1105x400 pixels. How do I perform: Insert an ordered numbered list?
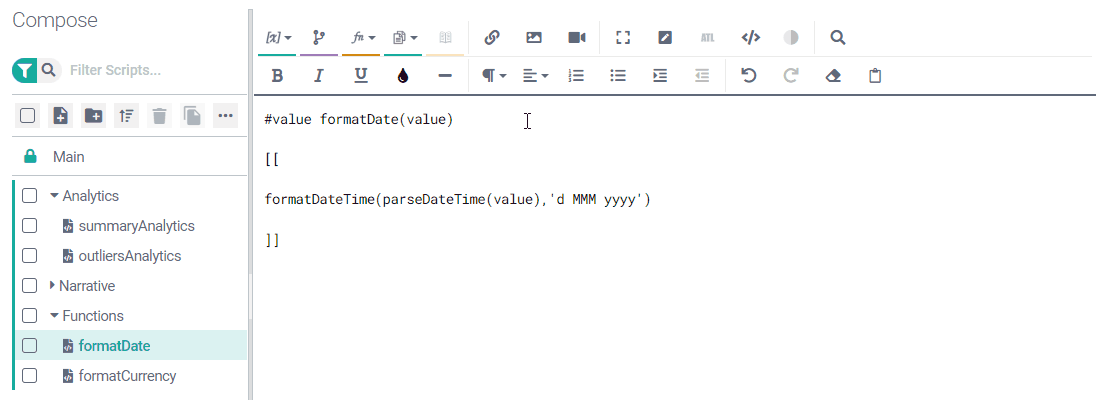[x=576, y=75]
